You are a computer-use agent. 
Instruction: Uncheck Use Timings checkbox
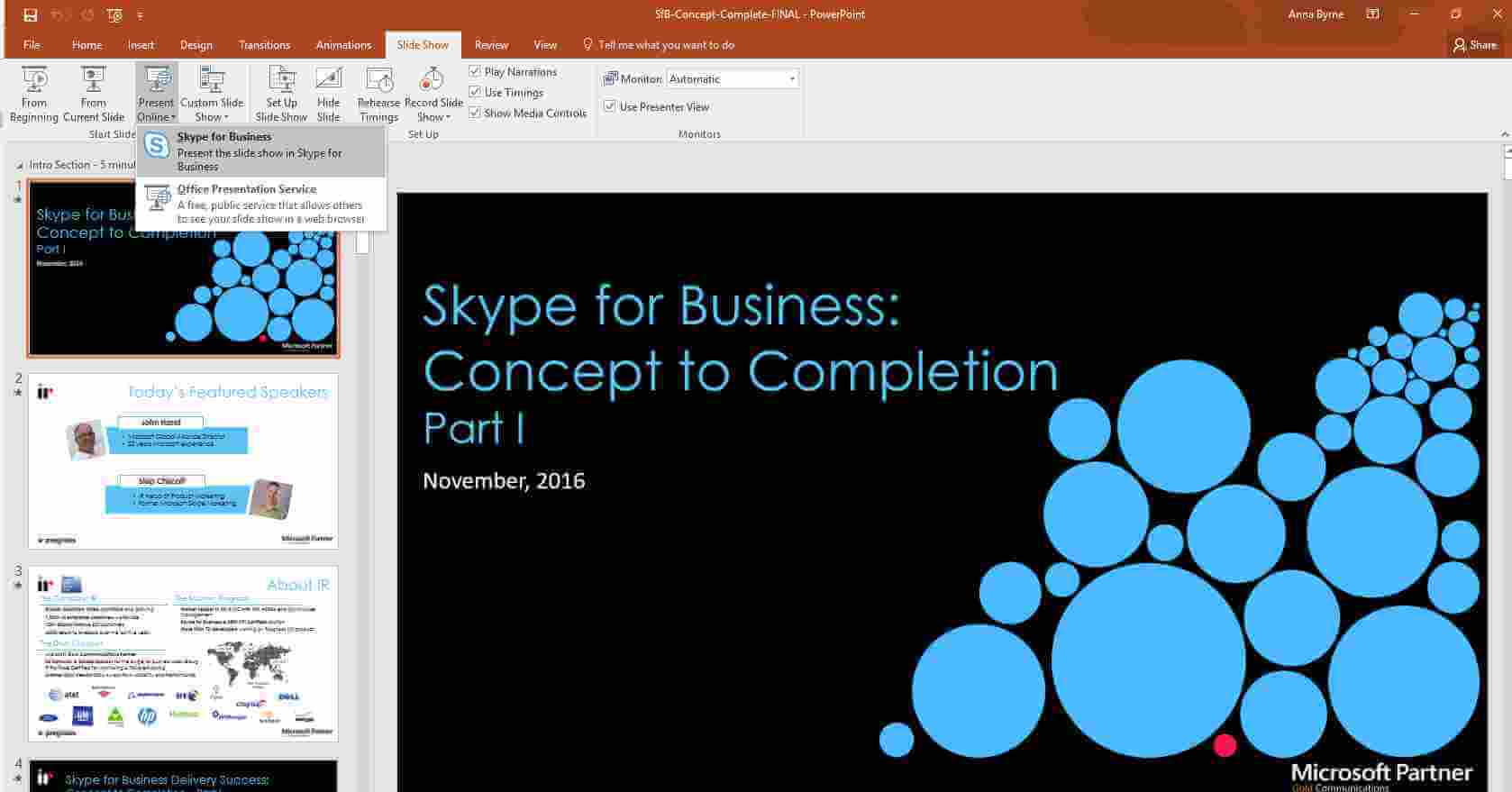click(x=475, y=92)
